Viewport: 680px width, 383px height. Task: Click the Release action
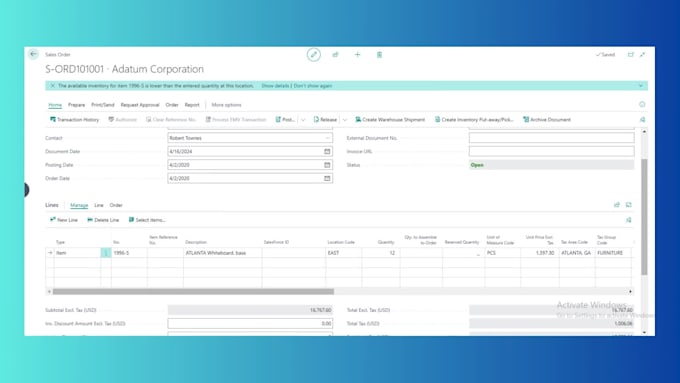tap(325, 120)
